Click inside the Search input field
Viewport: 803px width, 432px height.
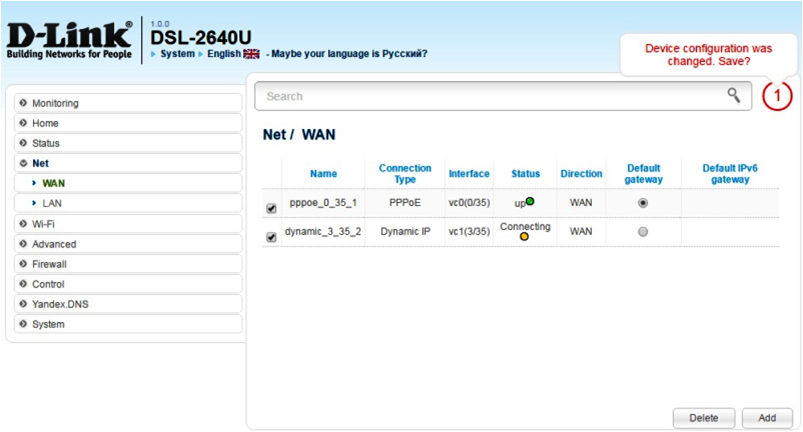pos(490,96)
